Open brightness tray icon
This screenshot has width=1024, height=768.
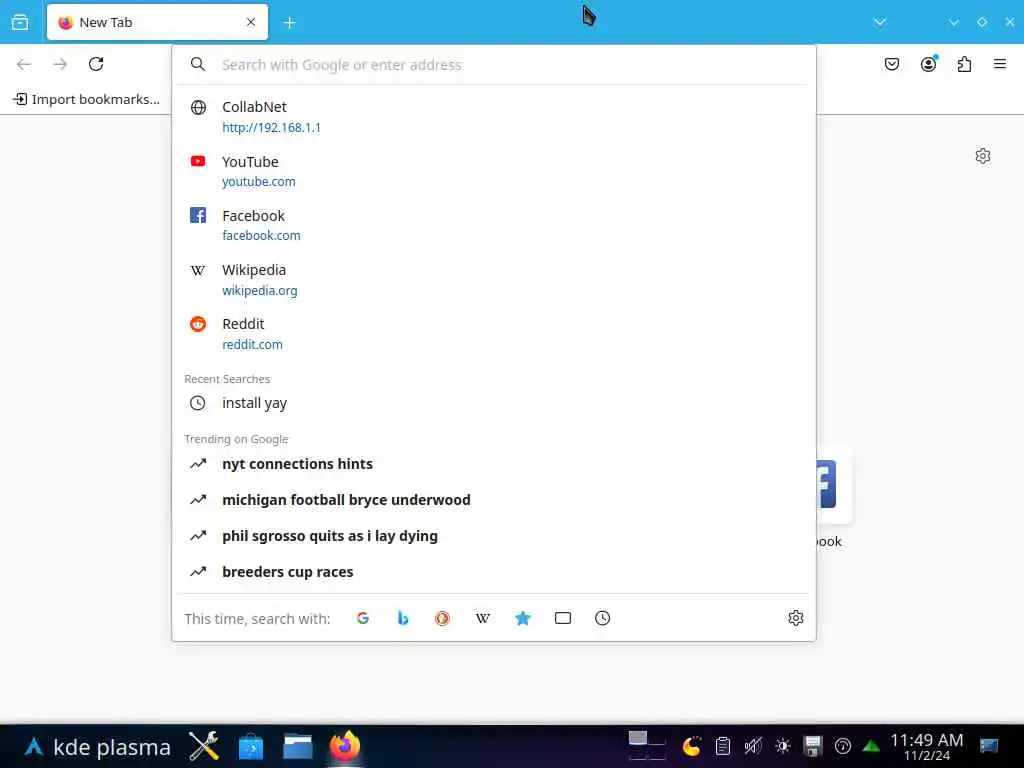[783, 746]
